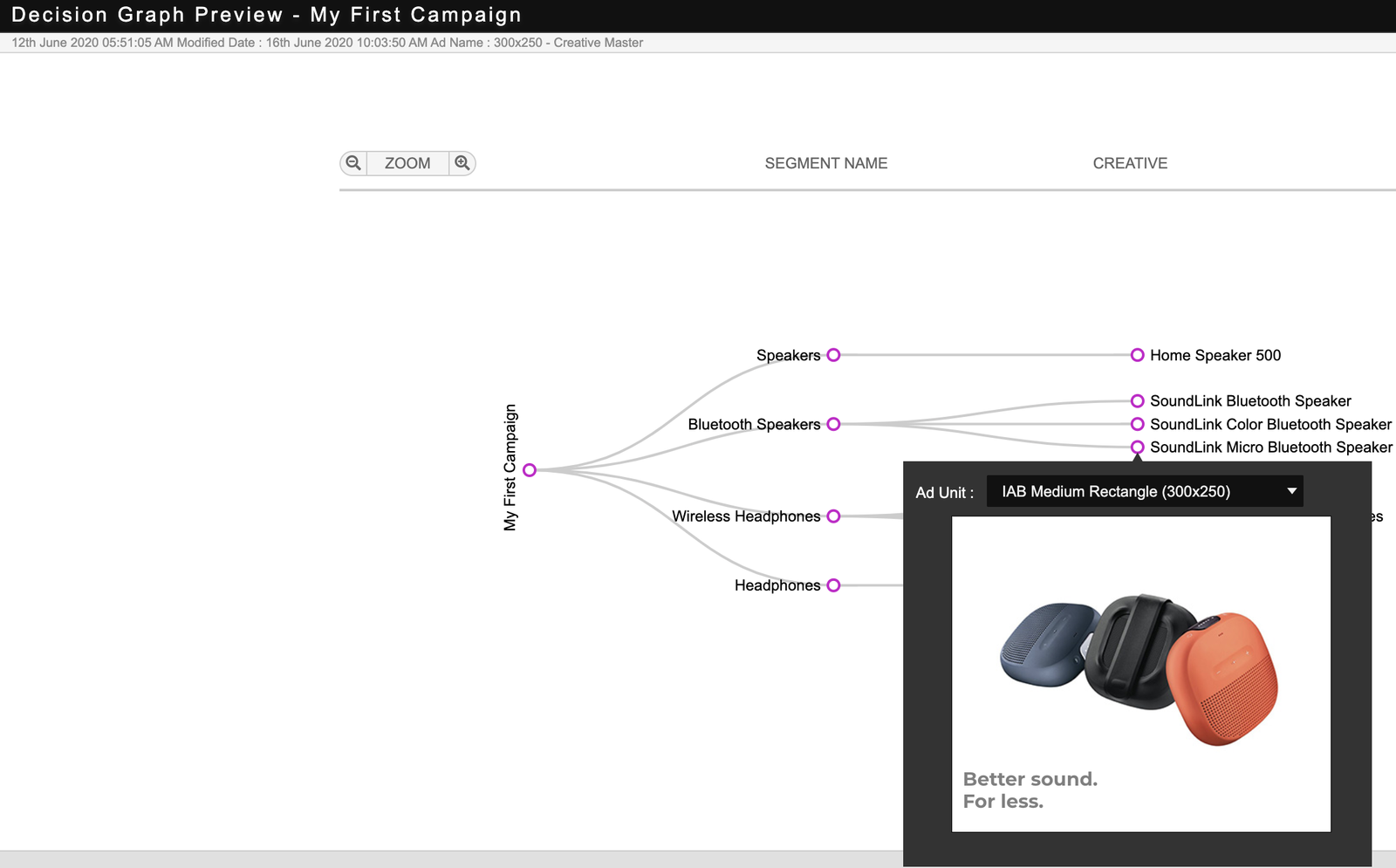This screenshot has width=1396, height=868.
Task: Click the Better sound. For less. tagline
Action: [x=1030, y=790]
